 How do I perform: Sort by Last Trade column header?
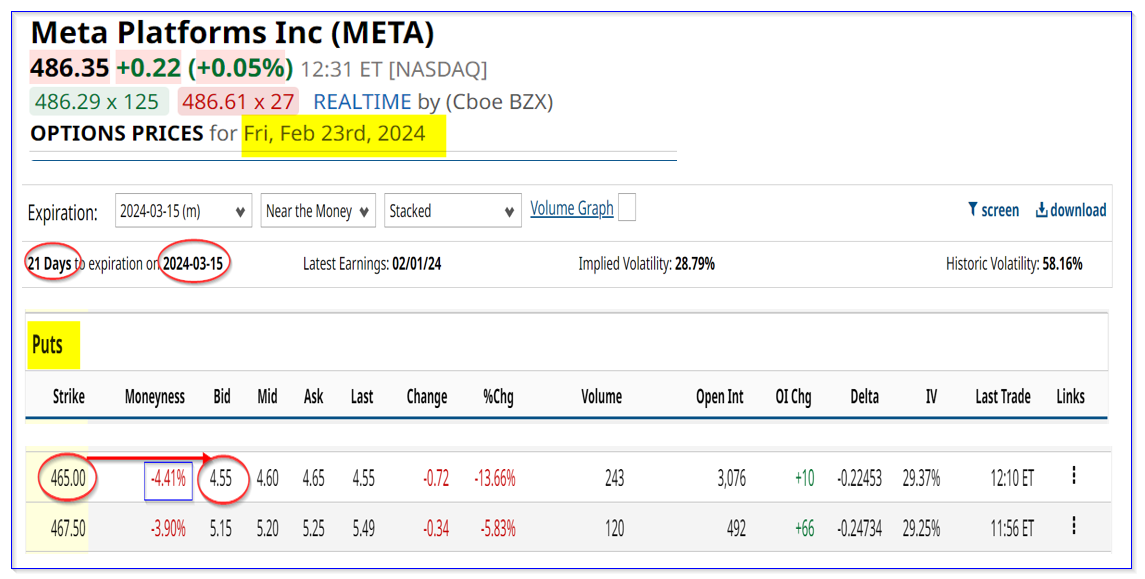(1002, 397)
